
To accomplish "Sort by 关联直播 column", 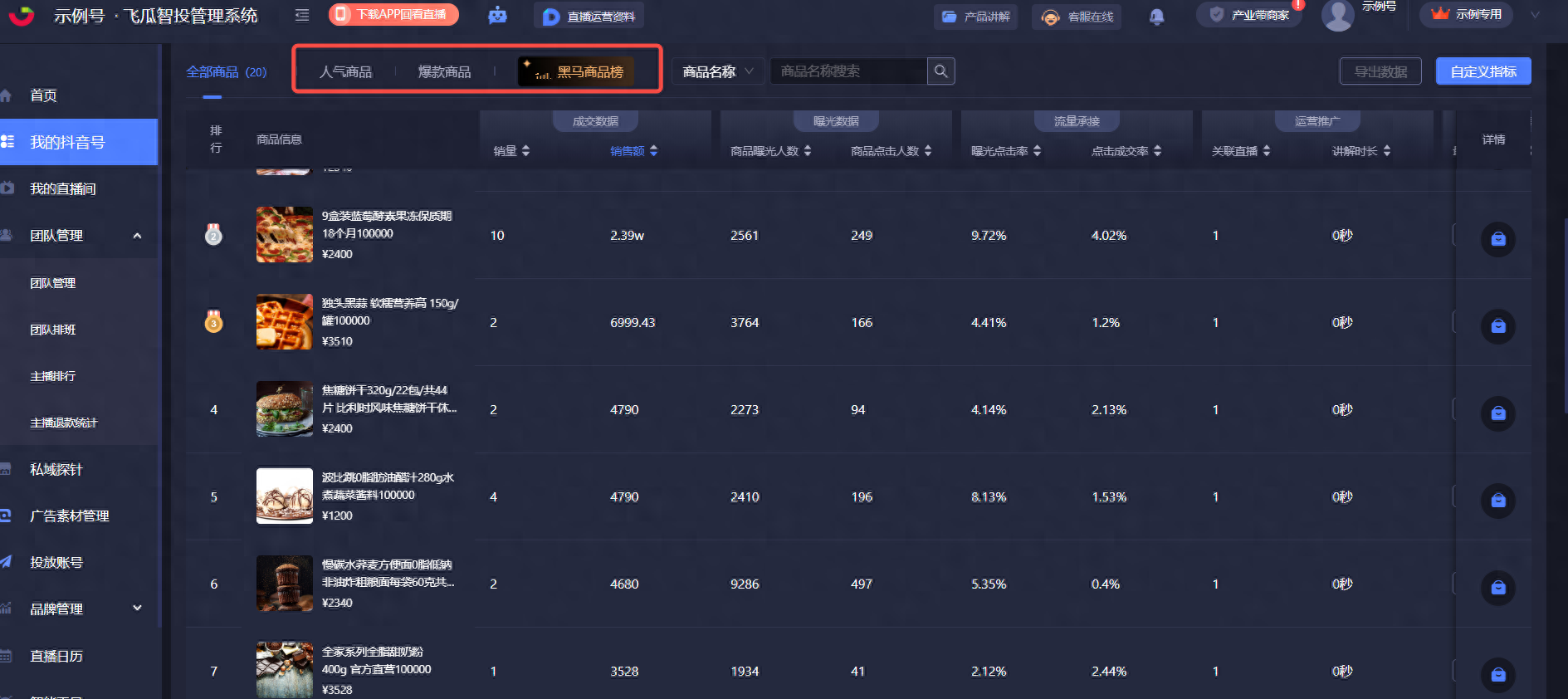I will point(1266,151).
